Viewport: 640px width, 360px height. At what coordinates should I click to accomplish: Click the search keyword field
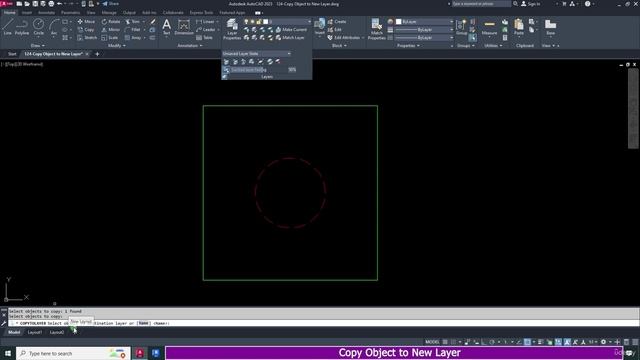coord(481,4)
